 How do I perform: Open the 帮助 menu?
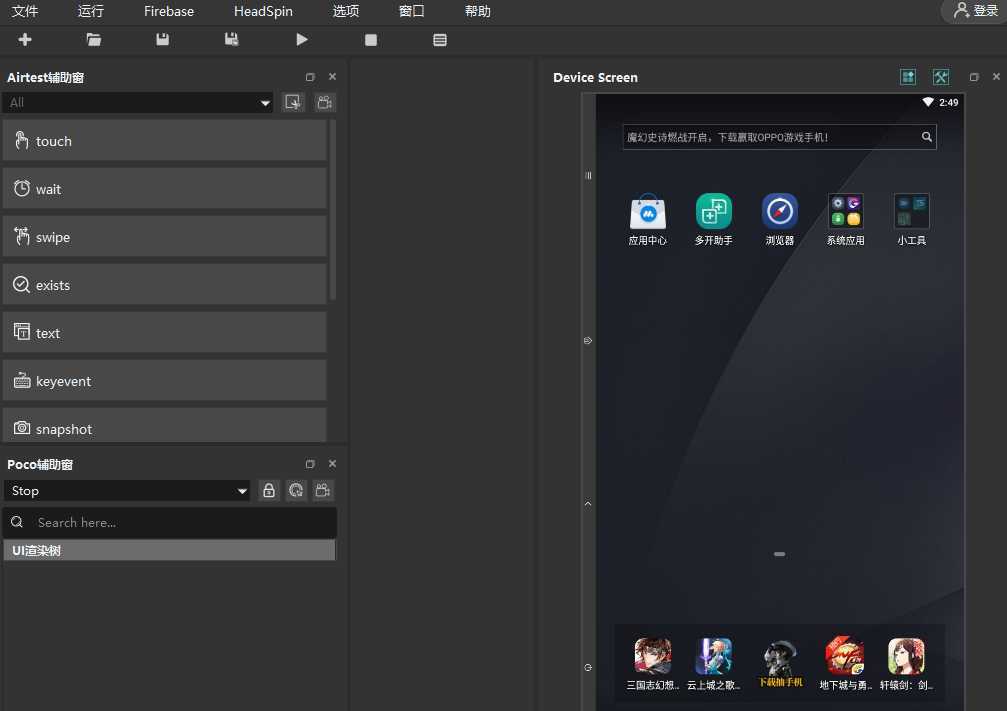(x=478, y=11)
